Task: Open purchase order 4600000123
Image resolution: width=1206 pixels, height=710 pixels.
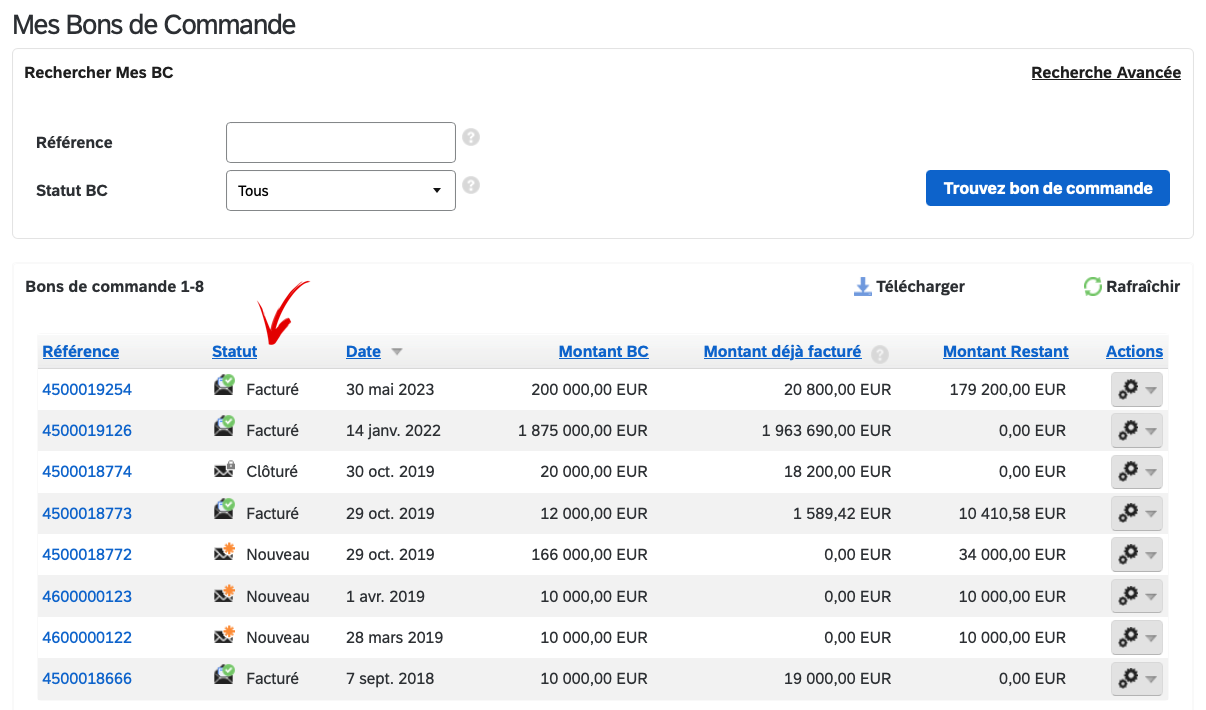Action: [87, 596]
